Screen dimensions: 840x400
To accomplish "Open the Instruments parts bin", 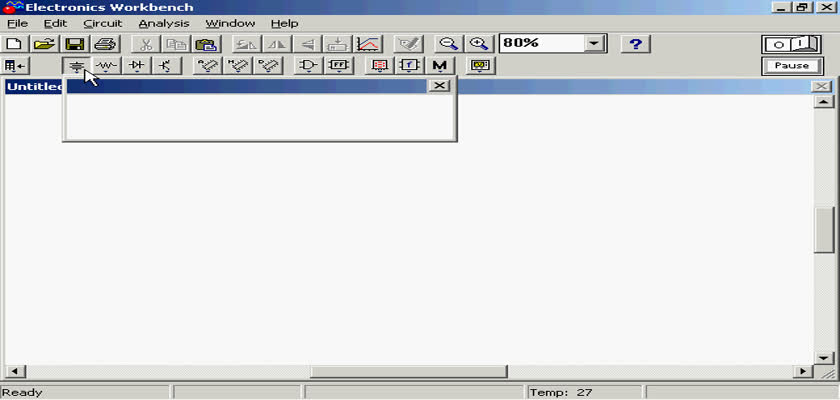I will pos(480,66).
